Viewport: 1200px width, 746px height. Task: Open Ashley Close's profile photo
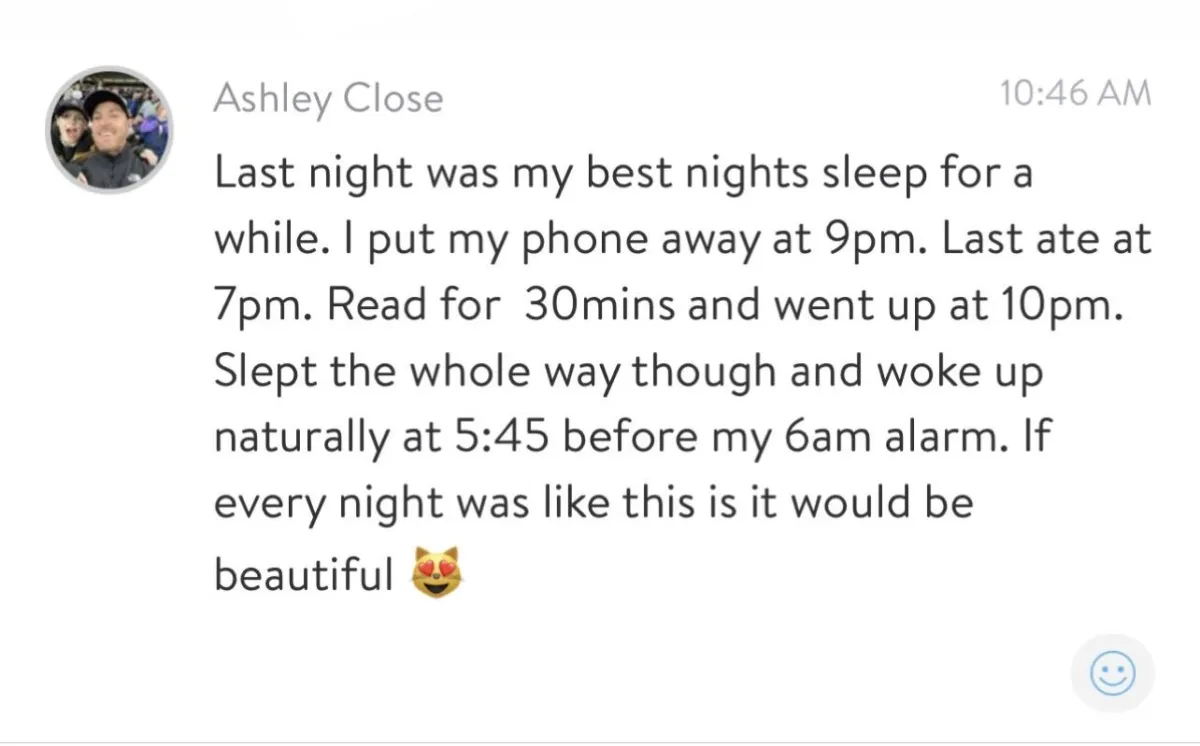pyautogui.click(x=109, y=129)
